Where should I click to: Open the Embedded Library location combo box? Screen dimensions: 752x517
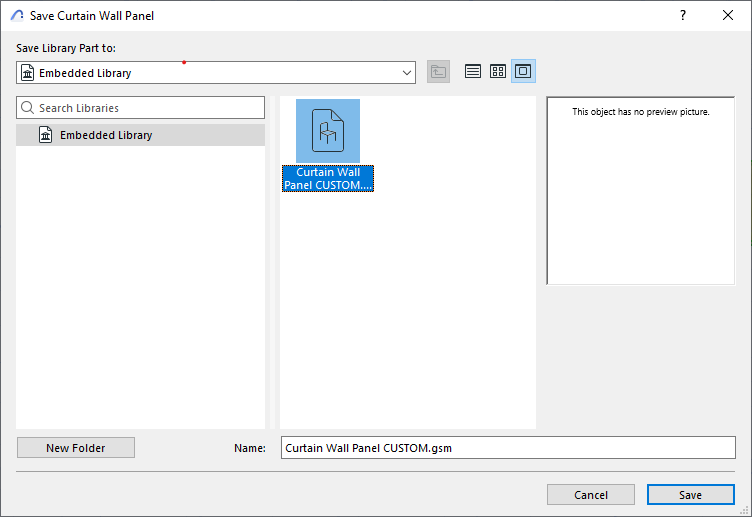tap(215, 73)
